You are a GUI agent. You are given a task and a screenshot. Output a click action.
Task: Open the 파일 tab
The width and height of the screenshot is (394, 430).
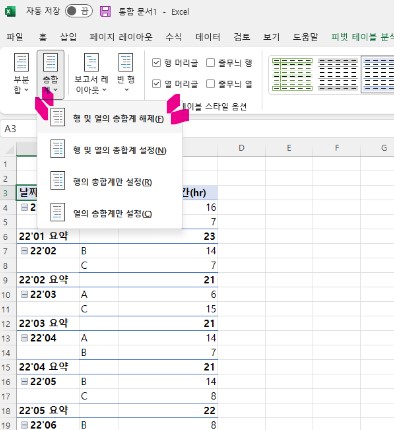15,36
